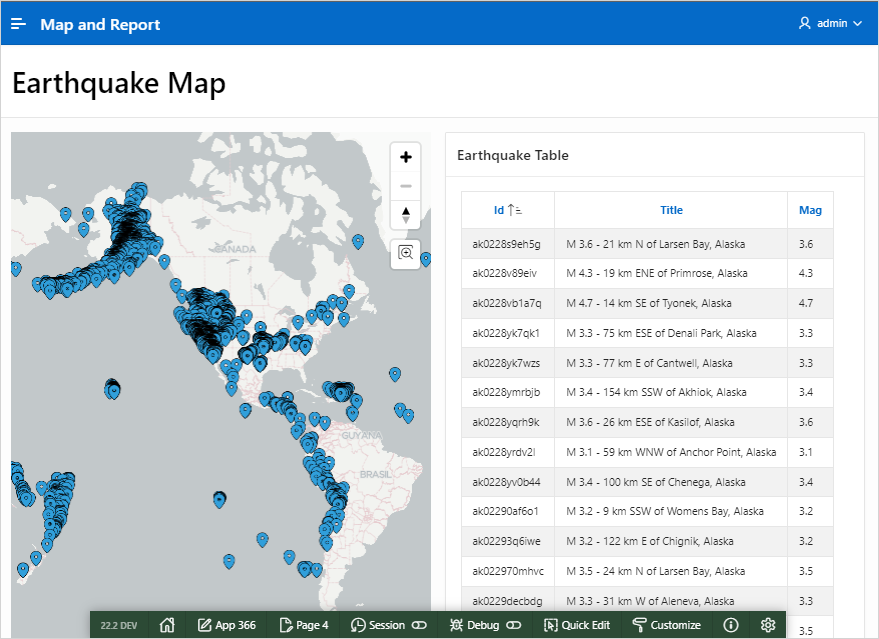This screenshot has height=639, width=879.
Task: Activate the rectangle zoom map tool
Action: (405, 253)
